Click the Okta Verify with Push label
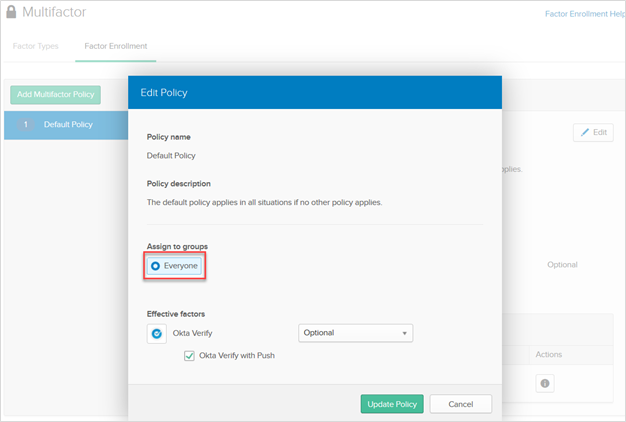Image resolution: width=626 pixels, height=422 pixels. [x=237, y=355]
